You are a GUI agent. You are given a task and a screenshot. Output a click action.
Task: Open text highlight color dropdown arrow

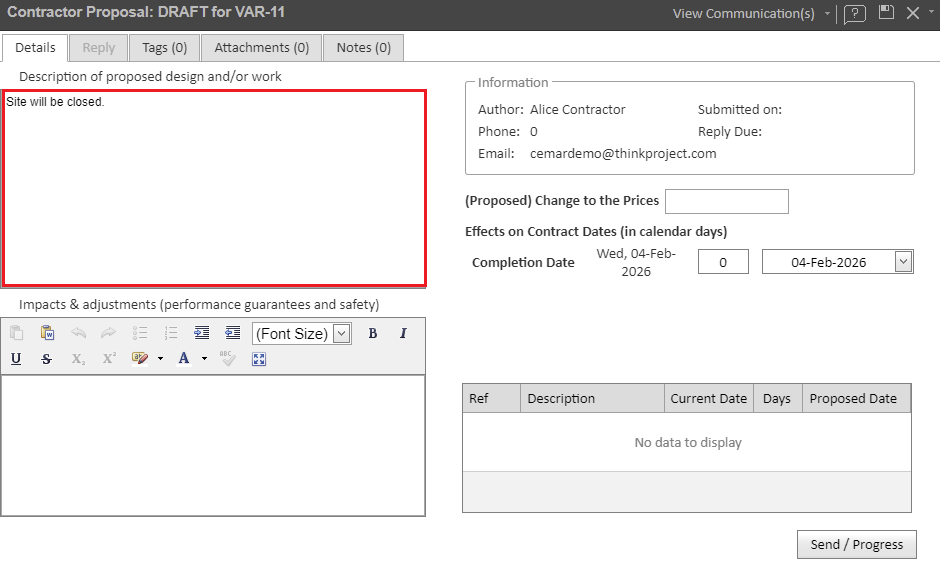click(160, 359)
